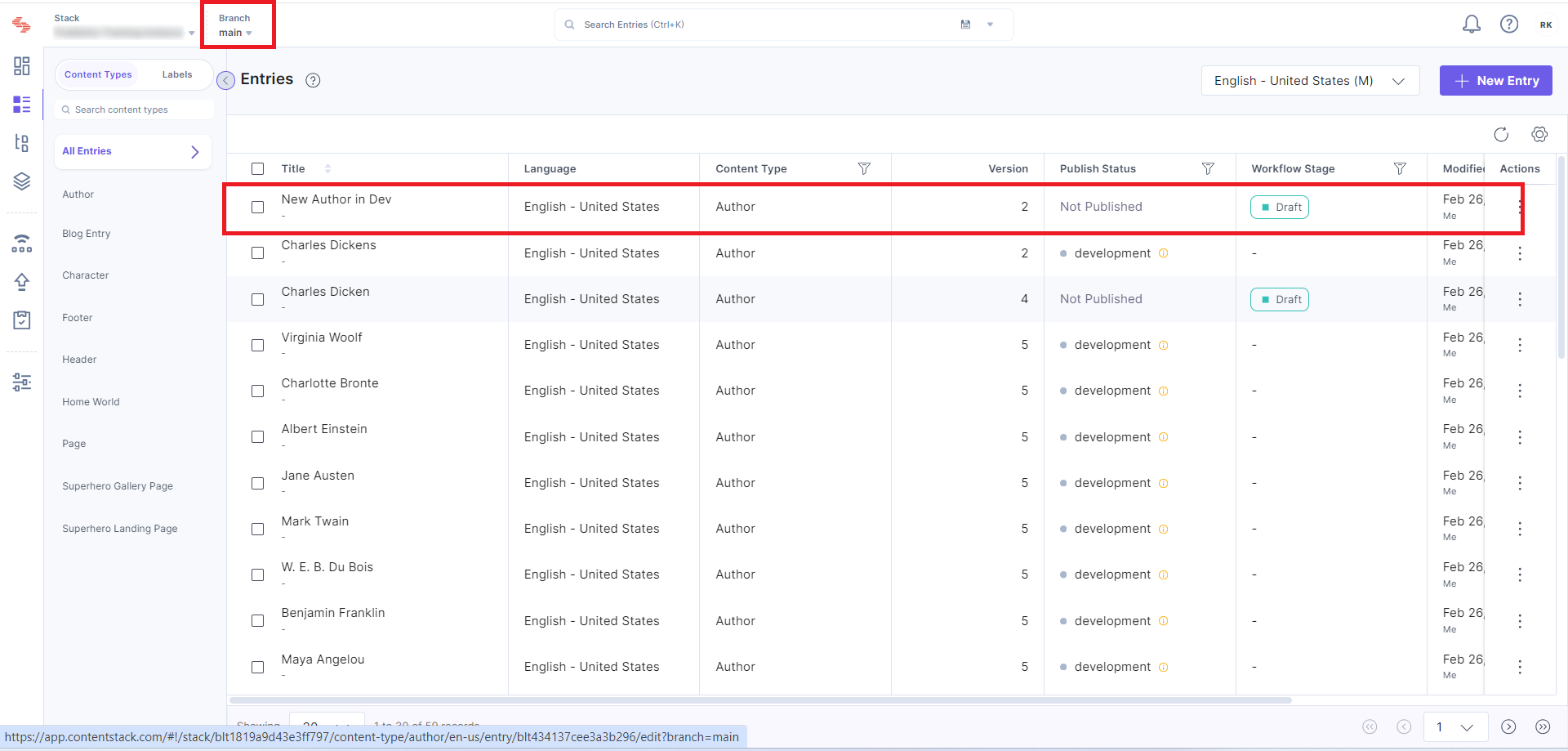This screenshot has width=1568, height=751.
Task: Sort entries by Title
Action: tap(328, 168)
